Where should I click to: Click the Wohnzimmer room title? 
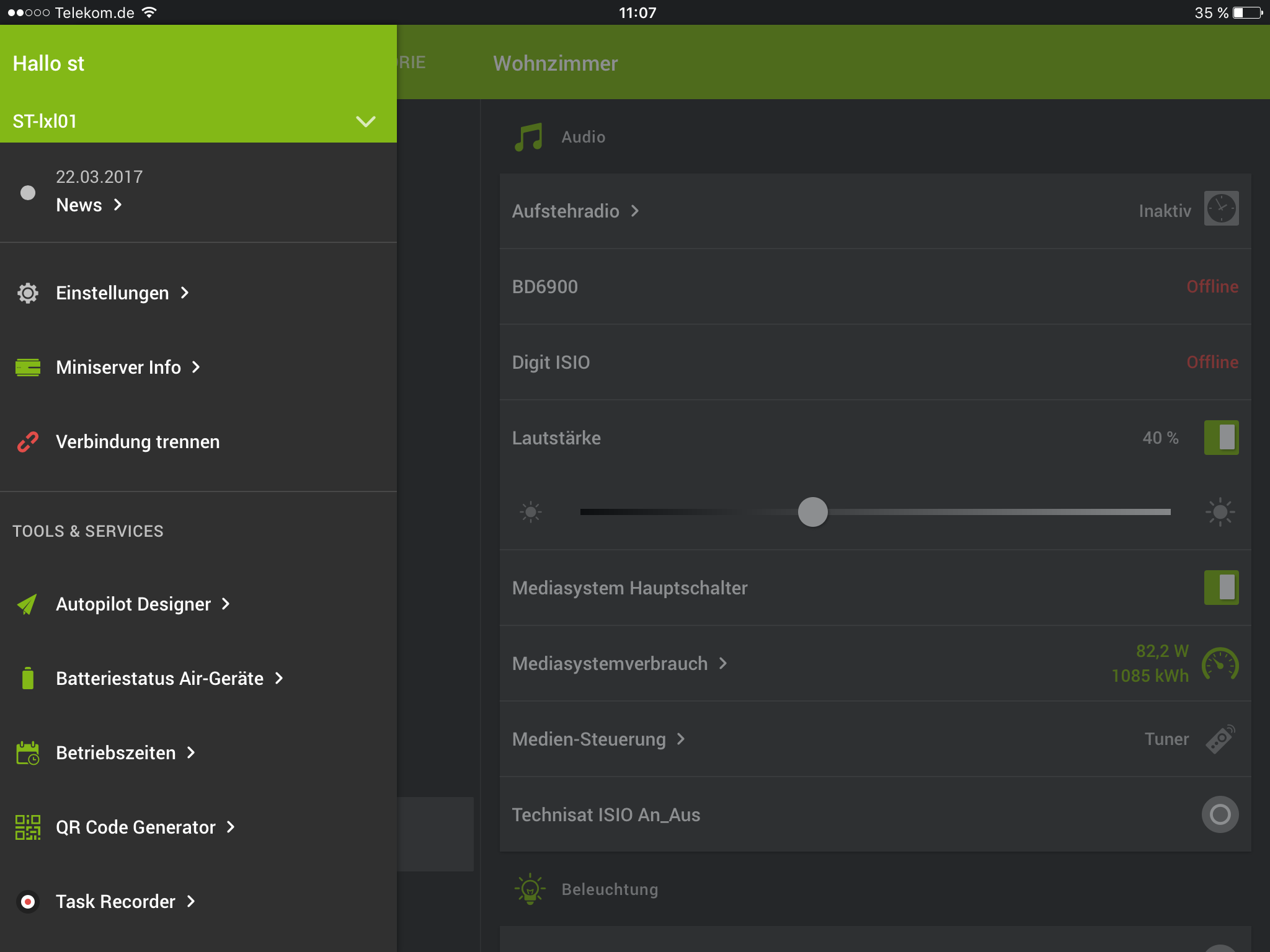555,63
